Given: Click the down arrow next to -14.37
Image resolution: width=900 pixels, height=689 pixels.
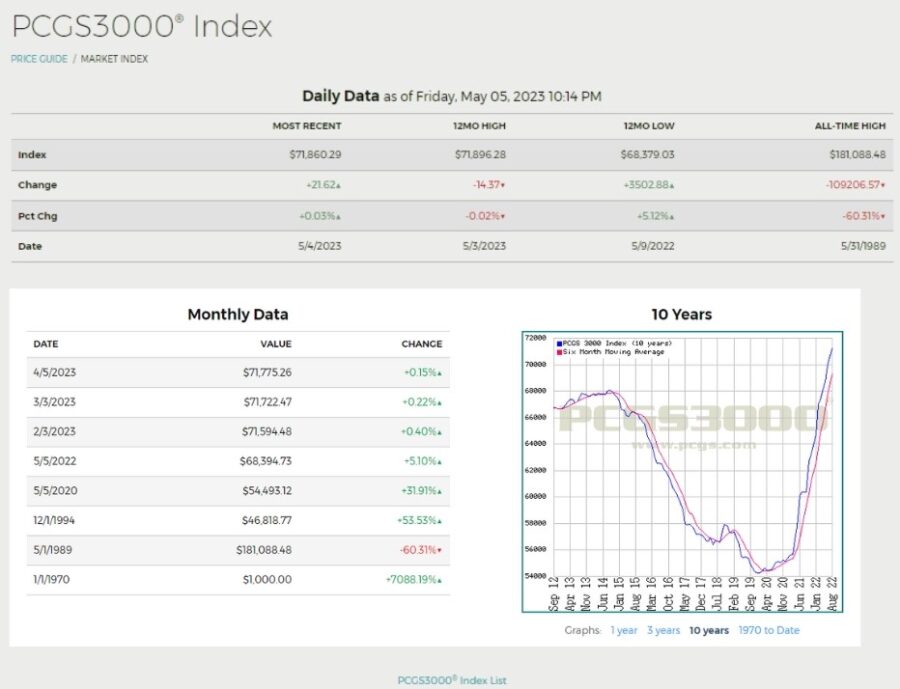Looking at the screenshot, I should tap(503, 185).
